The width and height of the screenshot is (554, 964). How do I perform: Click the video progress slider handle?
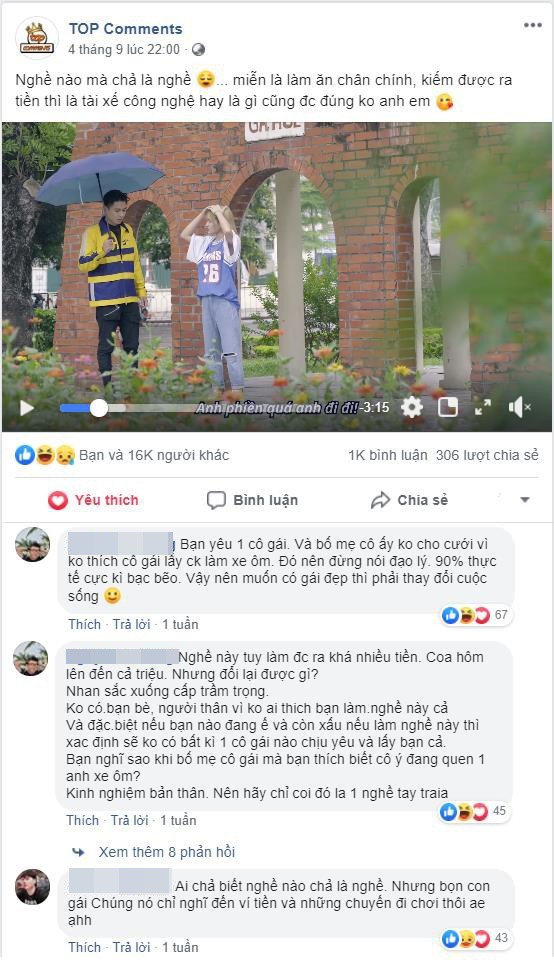coord(99,408)
